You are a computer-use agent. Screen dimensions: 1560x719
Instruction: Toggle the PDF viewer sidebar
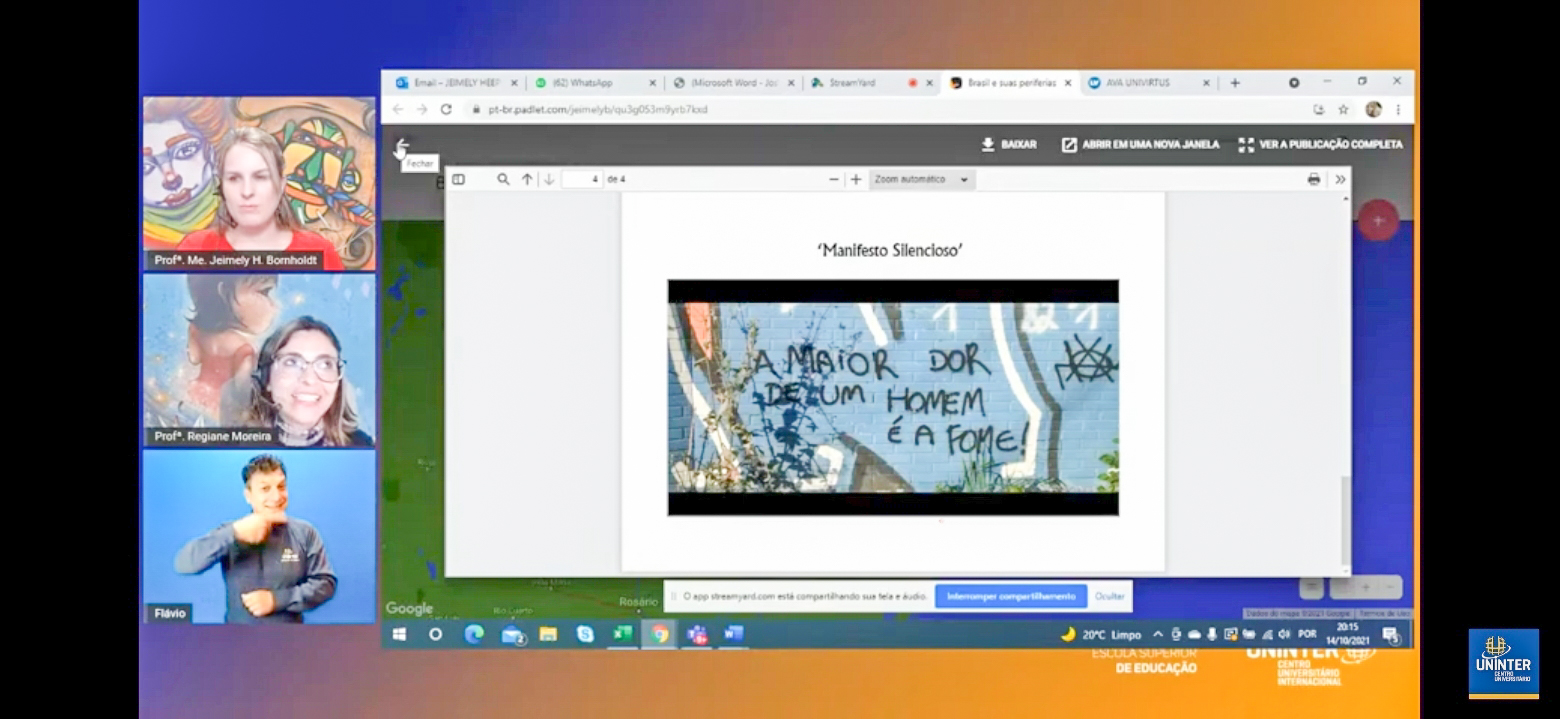458,180
